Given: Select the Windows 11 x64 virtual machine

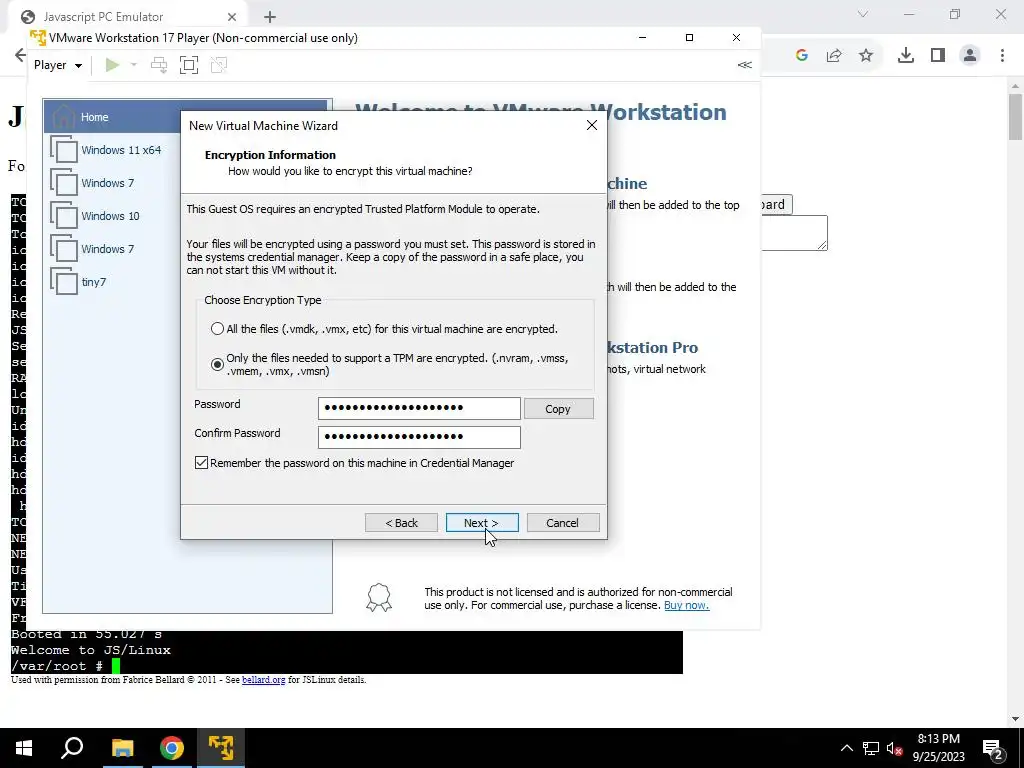Looking at the screenshot, I should (121, 150).
